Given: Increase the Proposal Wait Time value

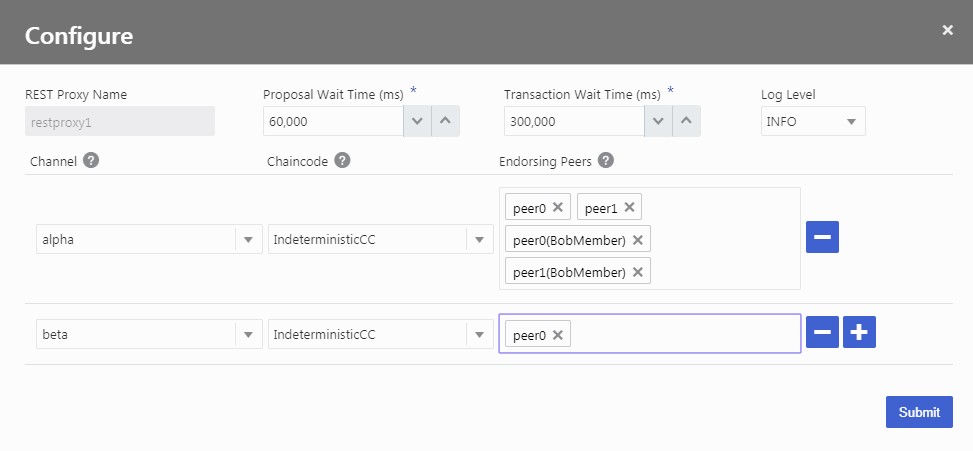Looking at the screenshot, I should tap(445, 121).
